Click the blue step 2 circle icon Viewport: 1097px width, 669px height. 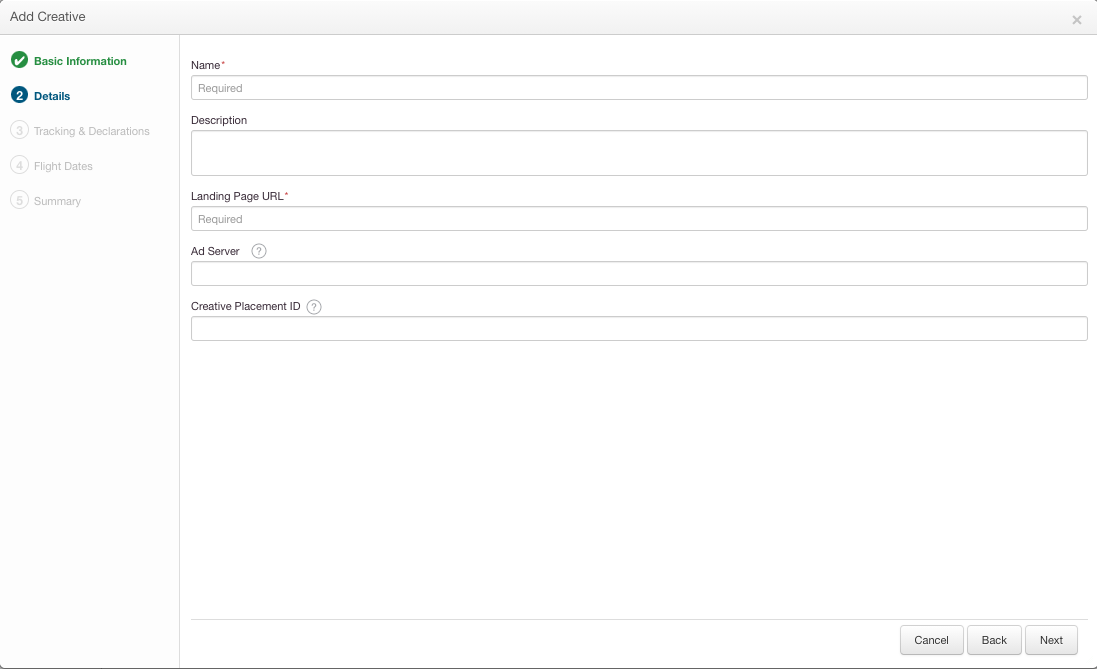click(19, 96)
